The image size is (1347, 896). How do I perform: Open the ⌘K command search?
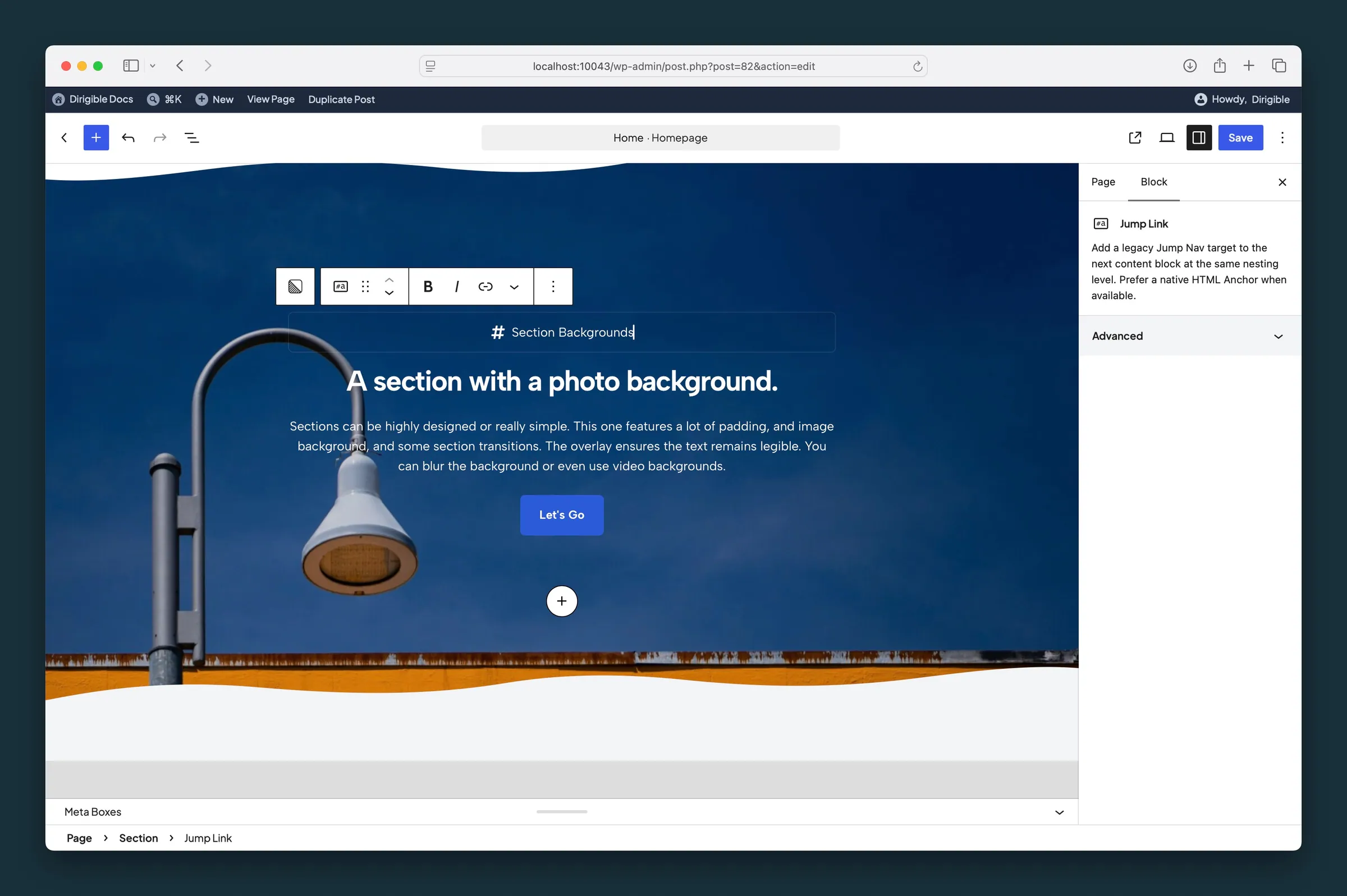[x=164, y=99]
